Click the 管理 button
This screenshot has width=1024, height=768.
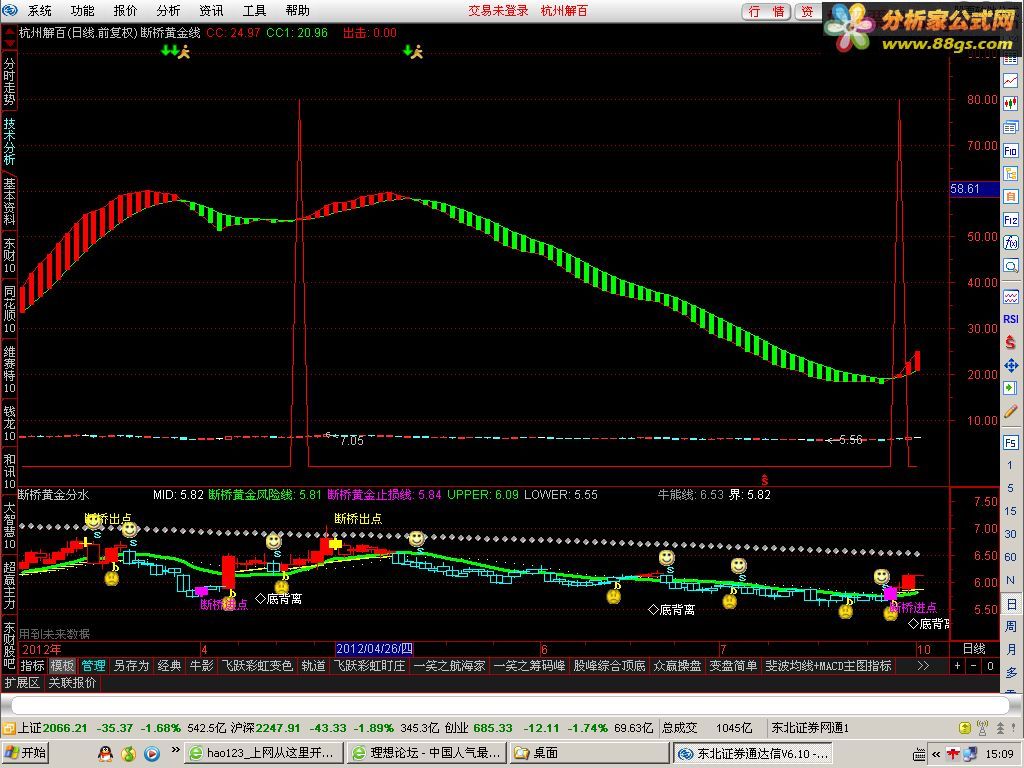pyautogui.click(x=93, y=665)
